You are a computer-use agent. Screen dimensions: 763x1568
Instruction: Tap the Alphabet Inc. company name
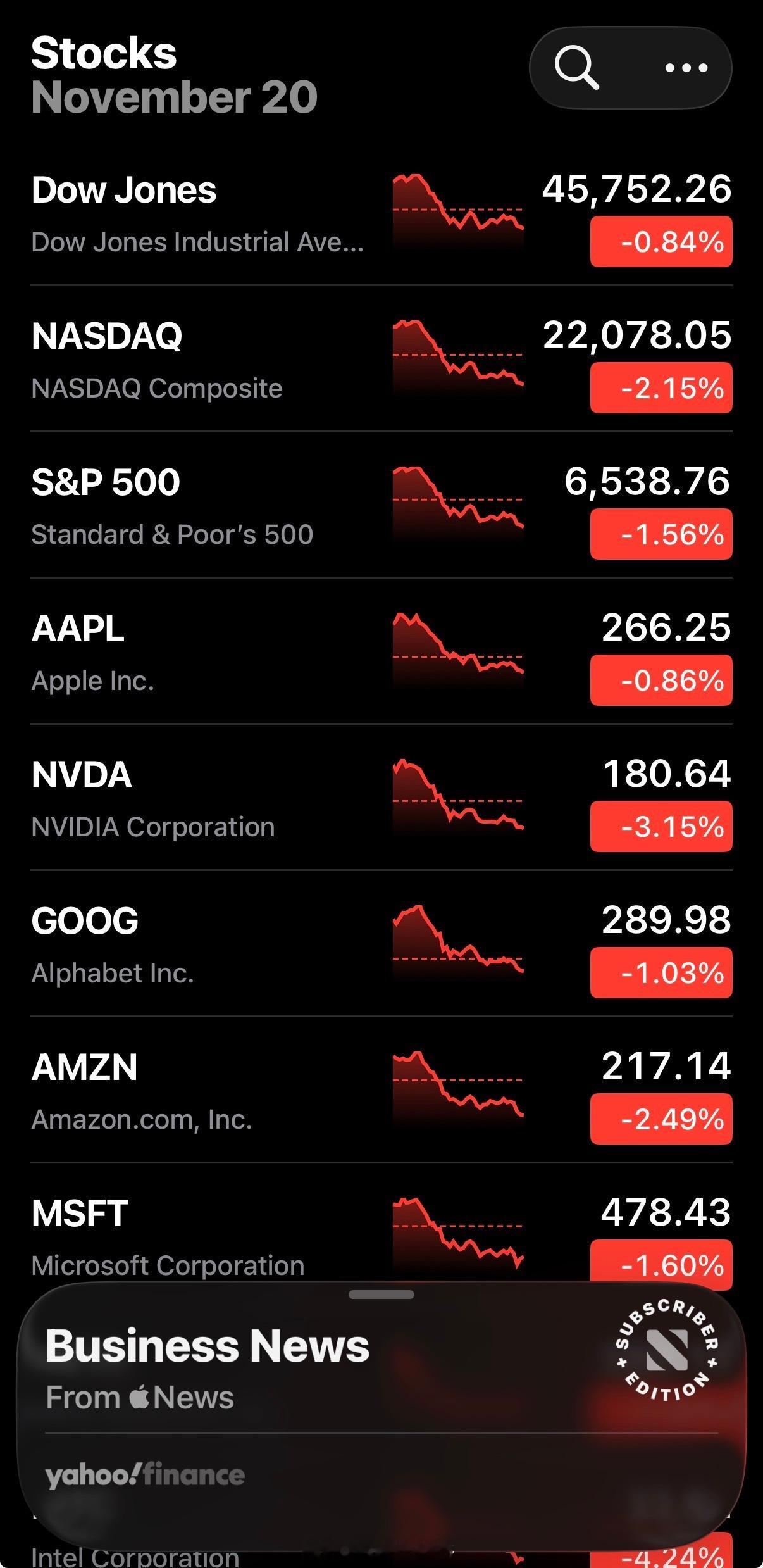113,974
